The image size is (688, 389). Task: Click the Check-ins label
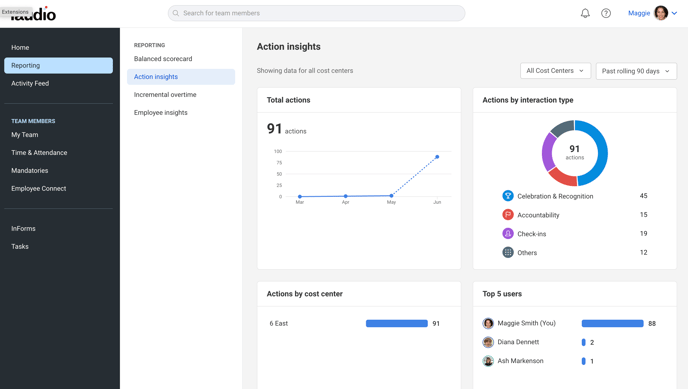coord(532,234)
